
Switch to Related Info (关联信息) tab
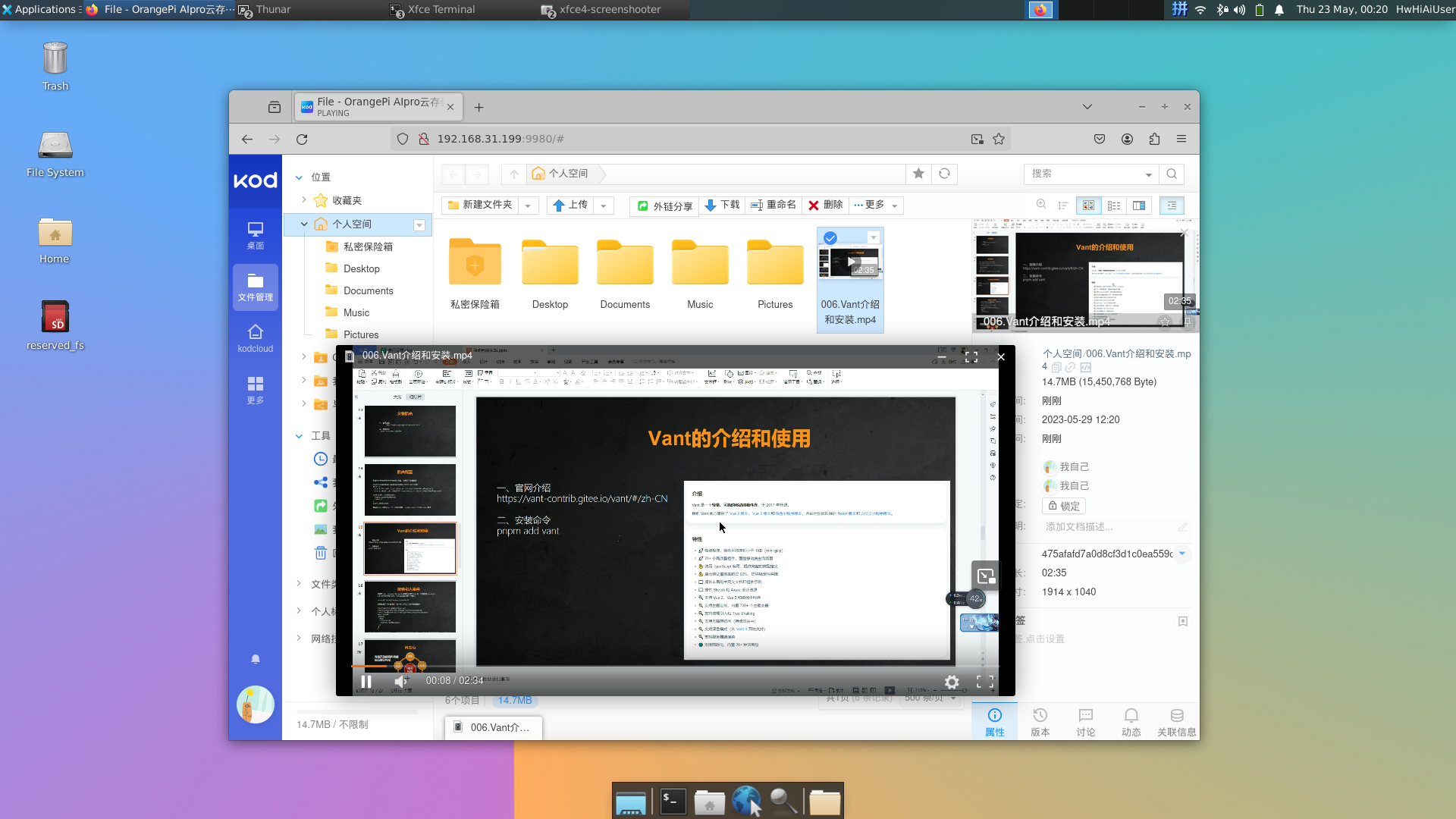coord(1177,721)
